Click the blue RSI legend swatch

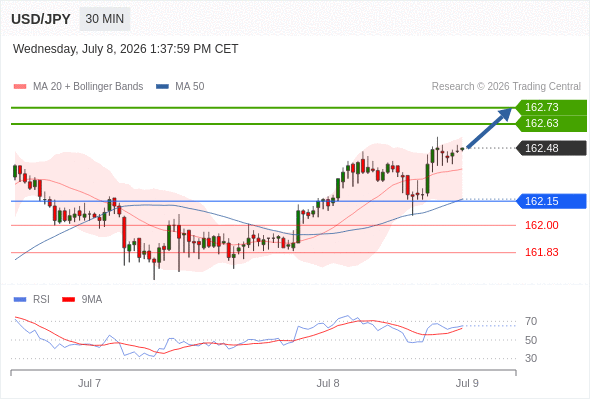click(20, 300)
